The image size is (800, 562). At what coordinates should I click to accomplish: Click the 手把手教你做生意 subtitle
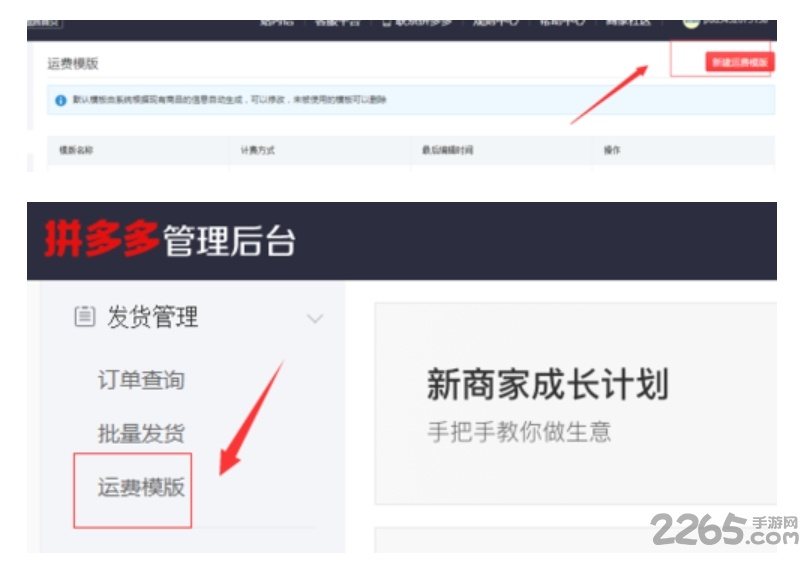pyautogui.click(x=519, y=432)
